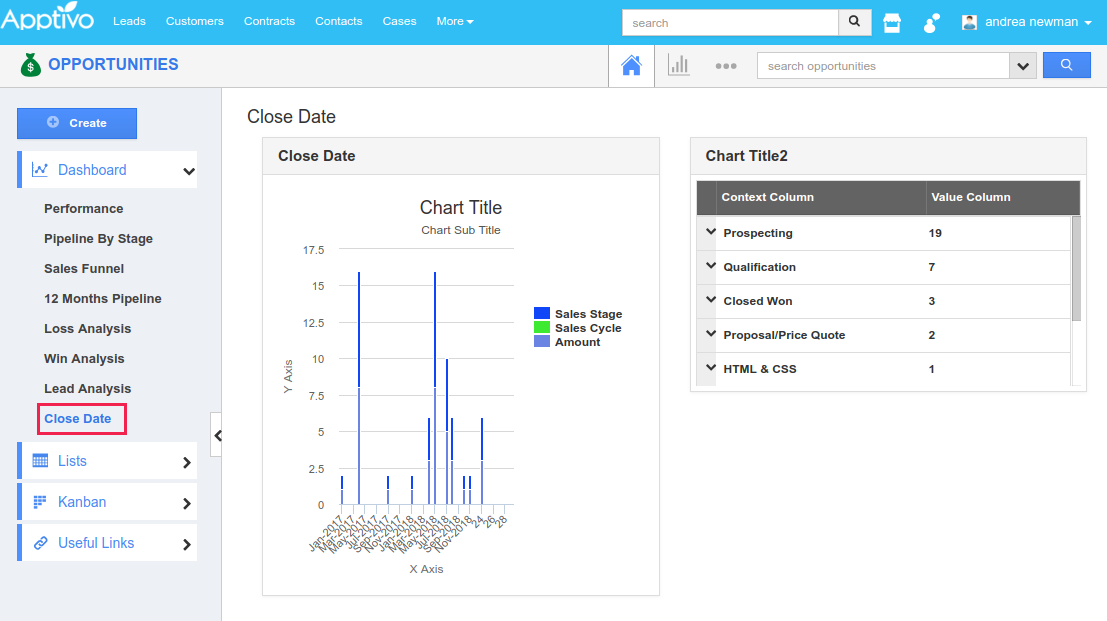Open the app store icon in header
The image size is (1107, 621).
[x=891, y=22]
